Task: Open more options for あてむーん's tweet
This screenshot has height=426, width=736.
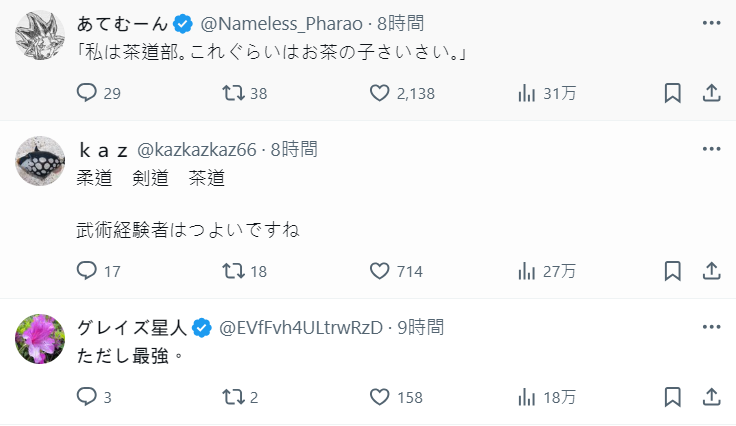Action: click(x=711, y=22)
